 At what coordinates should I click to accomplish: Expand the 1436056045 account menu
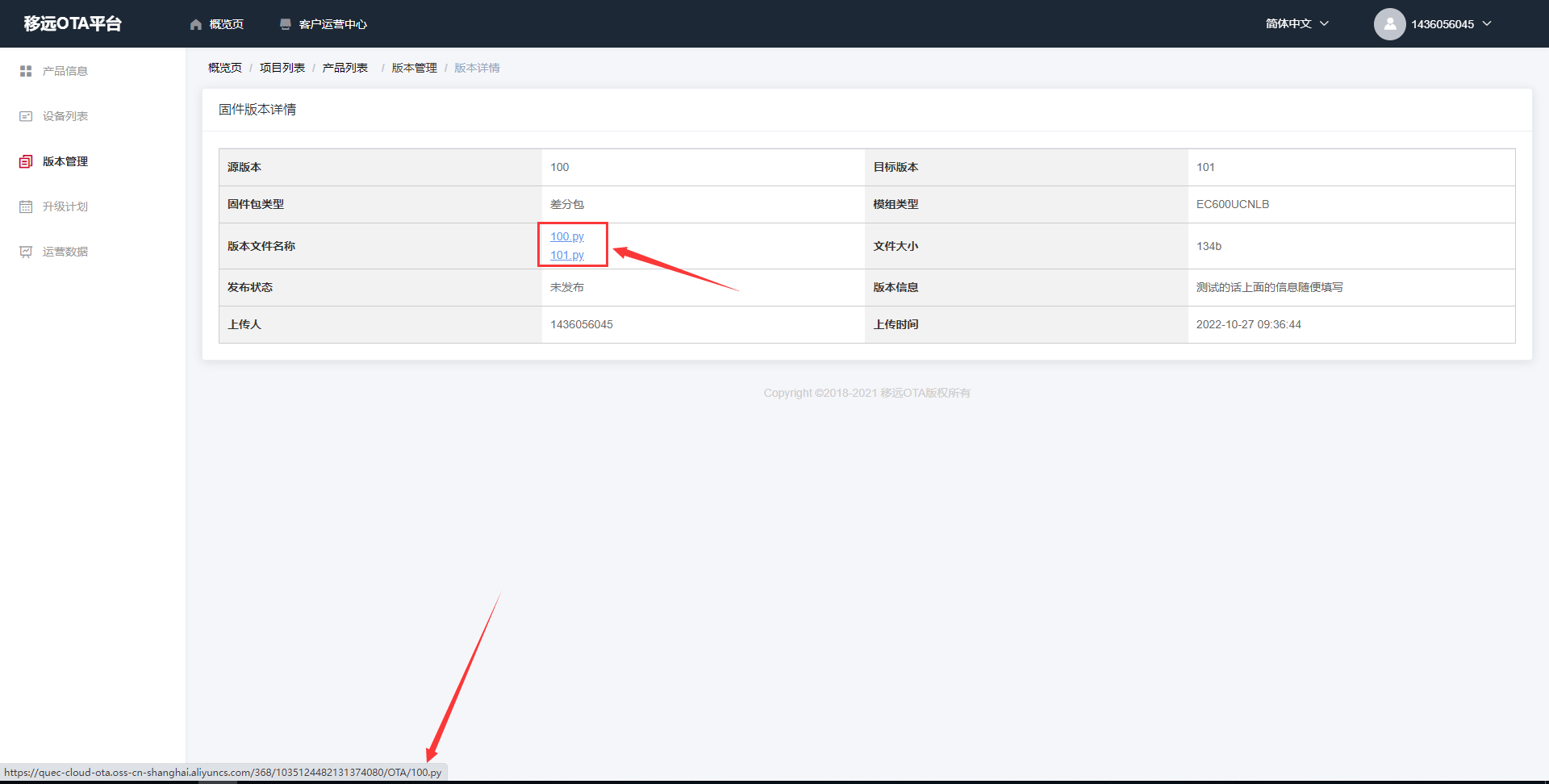tap(1442, 23)
